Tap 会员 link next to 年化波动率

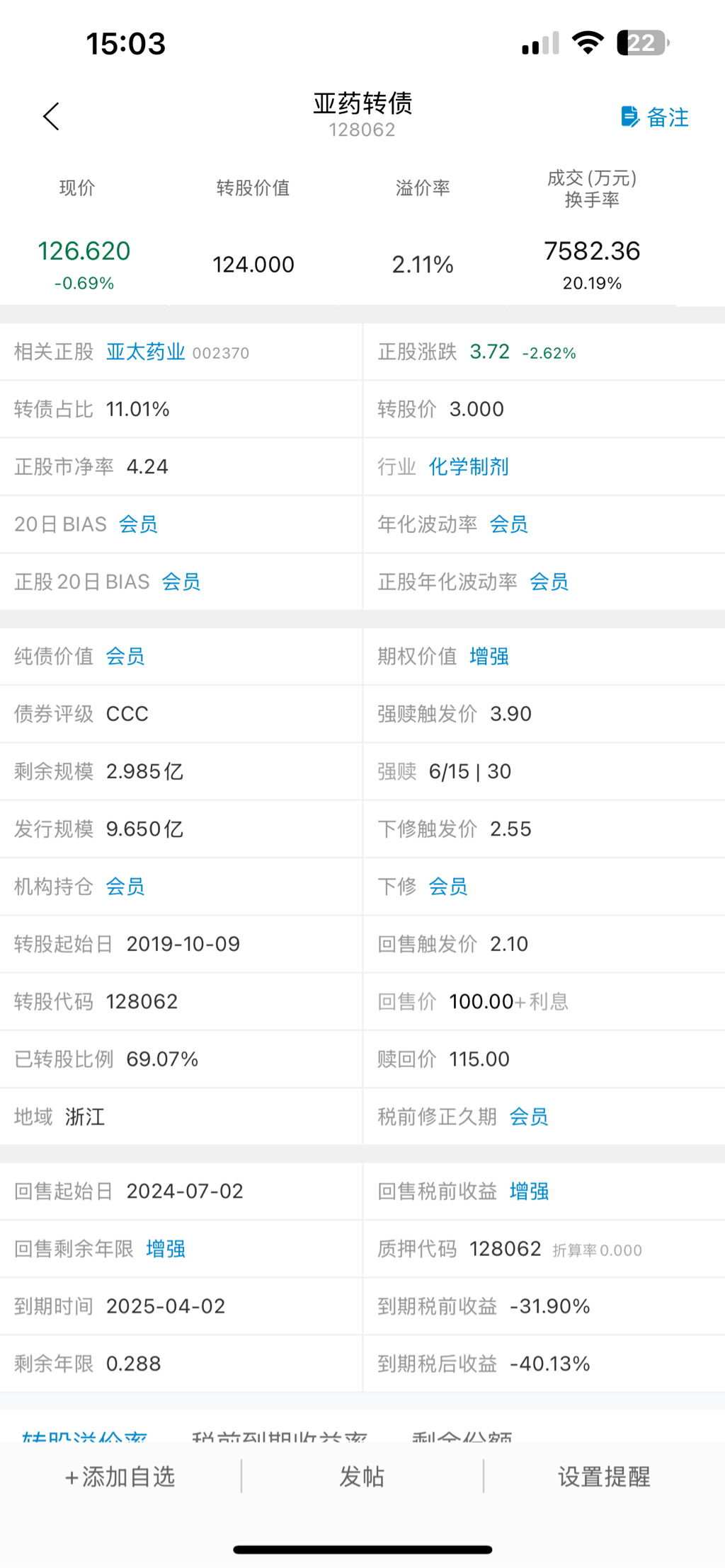point(509,524)
